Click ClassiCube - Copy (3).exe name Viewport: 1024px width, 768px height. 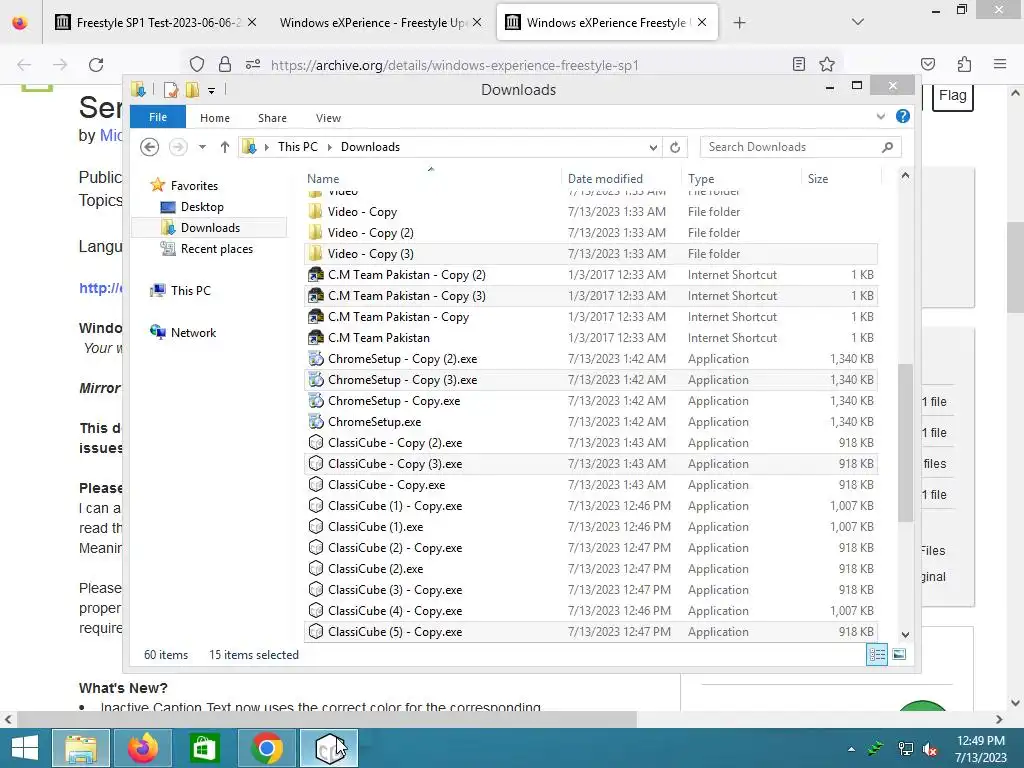coord(395,464)
